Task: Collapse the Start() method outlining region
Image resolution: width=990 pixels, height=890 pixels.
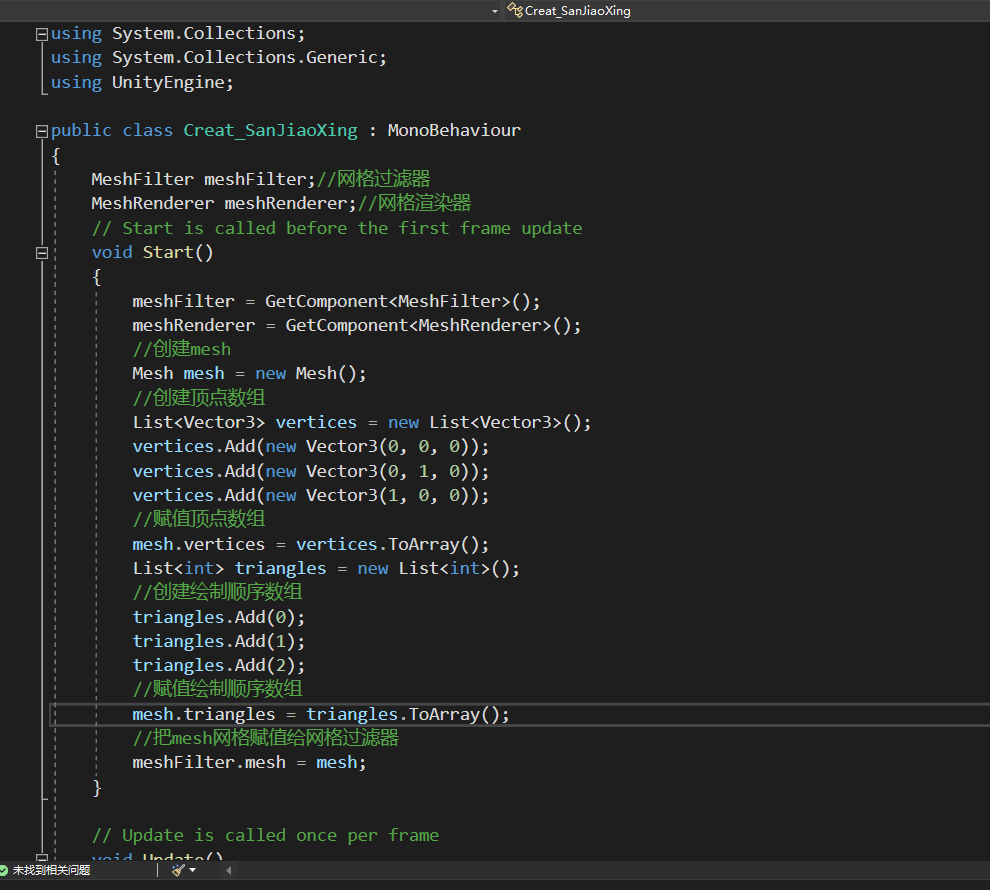Action: point(42,253)
